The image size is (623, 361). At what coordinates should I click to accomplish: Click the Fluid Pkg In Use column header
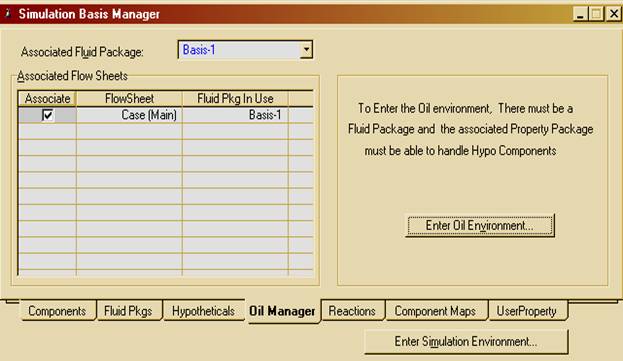[x=235, y=98]
